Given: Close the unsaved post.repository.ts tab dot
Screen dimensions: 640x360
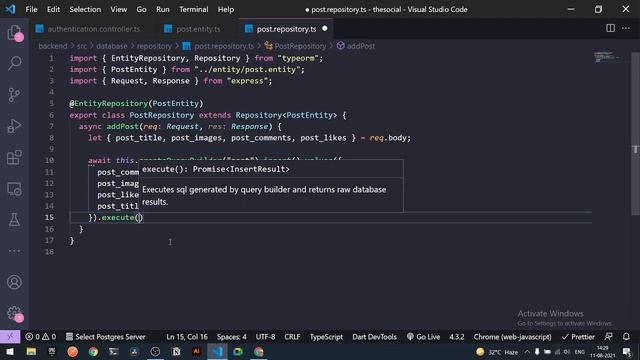Looking at the screenshot, I should tap(324, 29).
